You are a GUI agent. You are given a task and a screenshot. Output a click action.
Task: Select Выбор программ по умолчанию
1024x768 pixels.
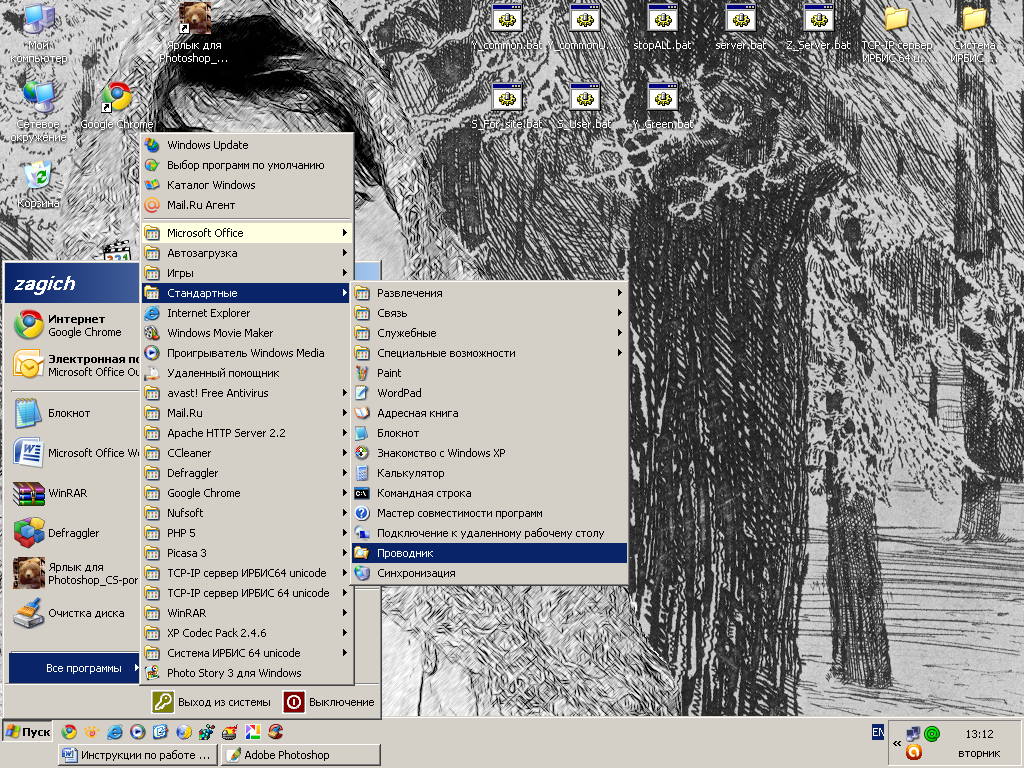coord(248,165)
